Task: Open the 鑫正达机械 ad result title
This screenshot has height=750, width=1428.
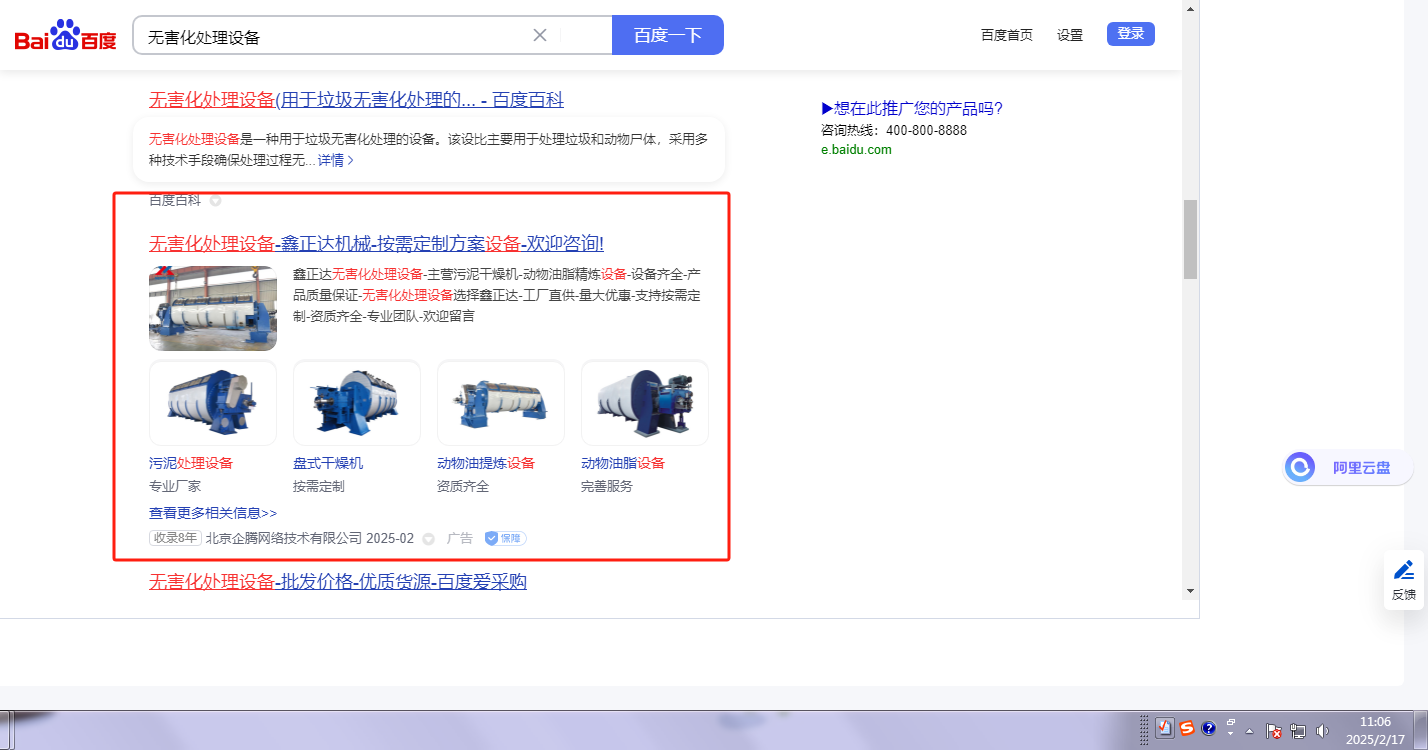Action: pyautogui.click(x=377, y=244)
